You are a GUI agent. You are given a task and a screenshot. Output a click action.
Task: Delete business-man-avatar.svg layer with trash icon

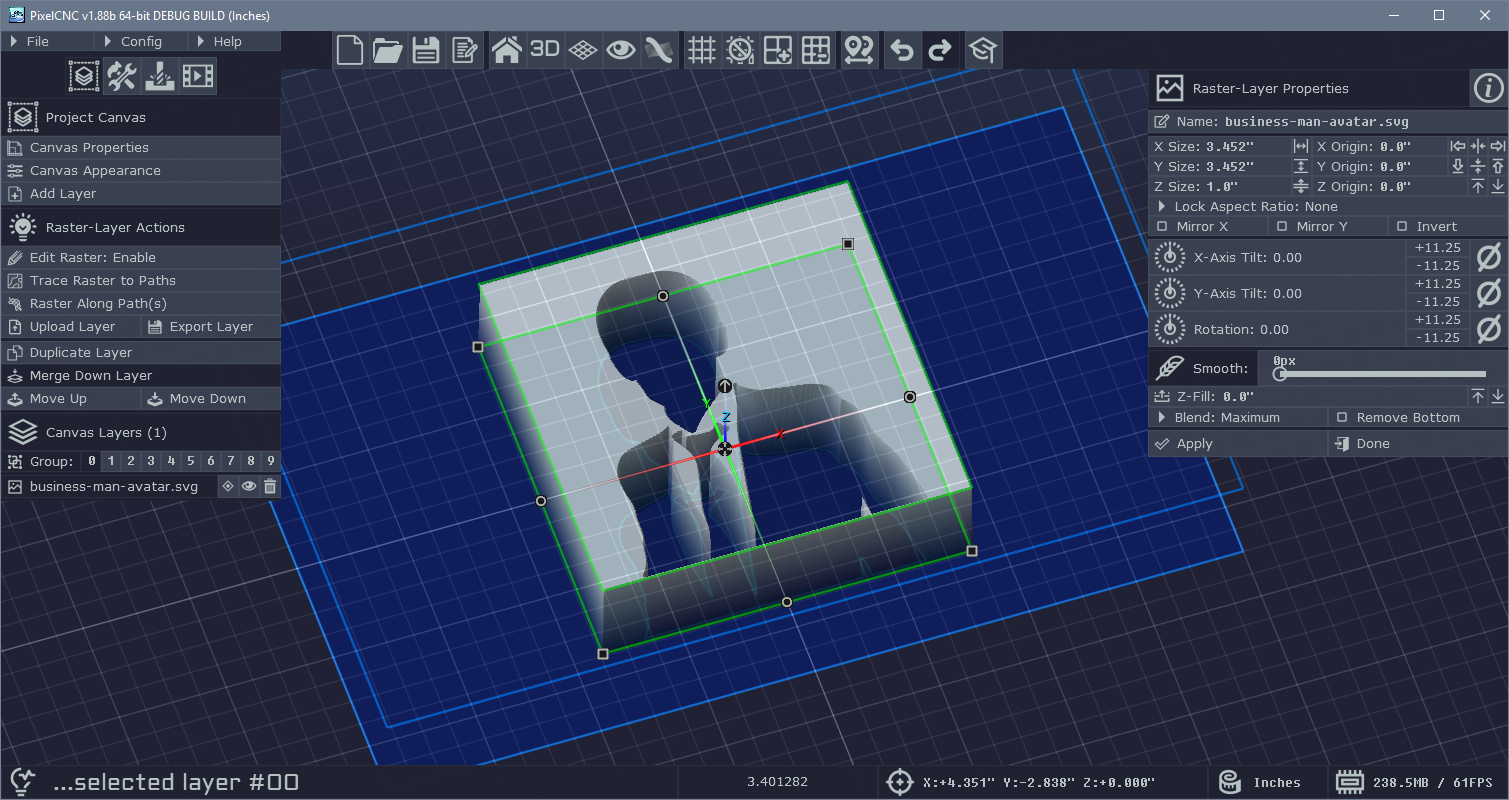click(270, 487)
